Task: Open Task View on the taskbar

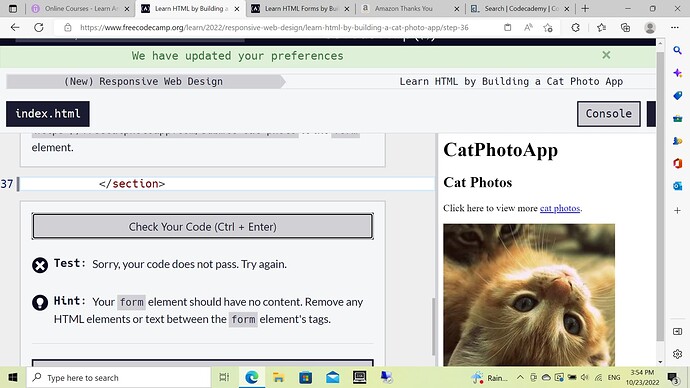Action: (x=224, y=377)
